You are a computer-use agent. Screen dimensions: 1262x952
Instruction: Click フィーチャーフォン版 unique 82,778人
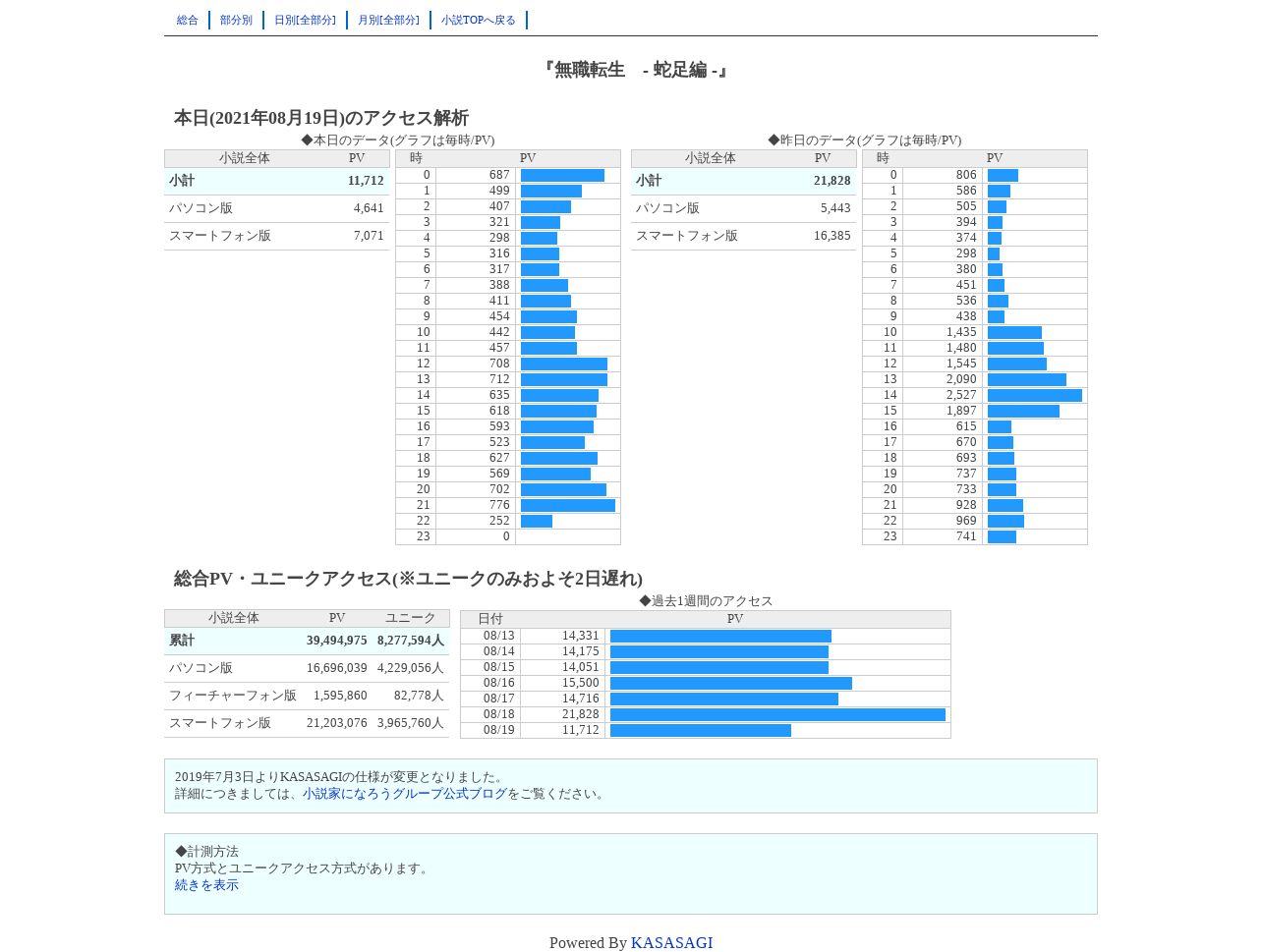pyautogui.click(x=419, y=696)
